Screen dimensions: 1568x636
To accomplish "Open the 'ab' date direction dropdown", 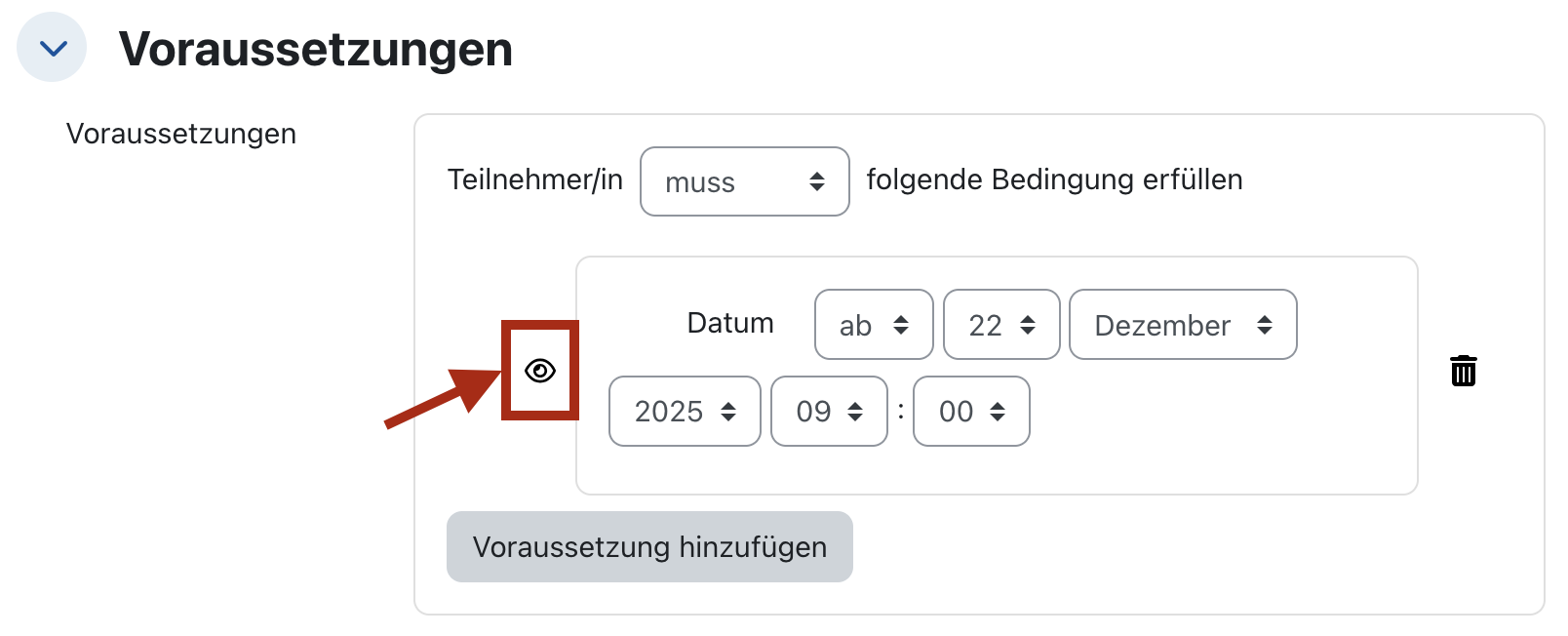I will (874, 325).
